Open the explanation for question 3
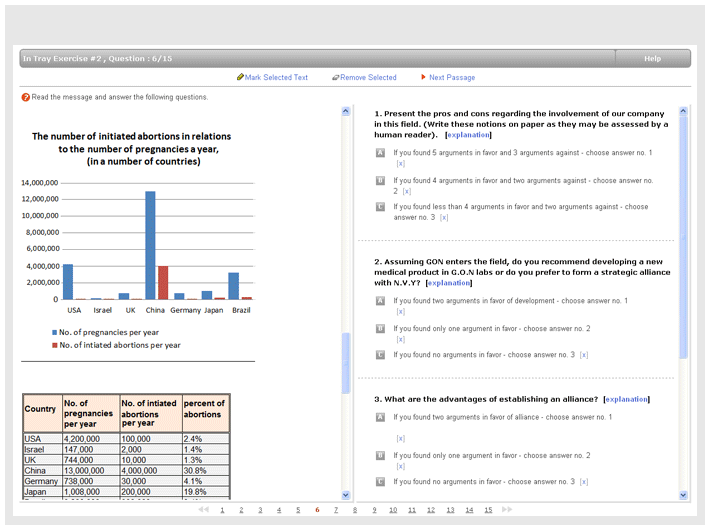 click(x=626, y=399)
